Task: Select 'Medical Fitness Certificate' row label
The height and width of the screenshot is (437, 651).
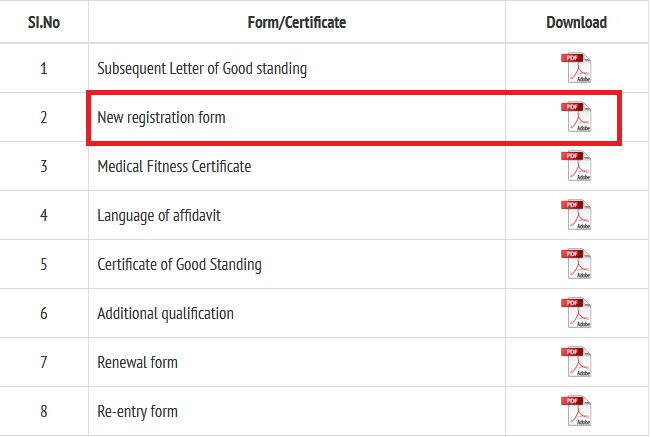Action: 174,166
